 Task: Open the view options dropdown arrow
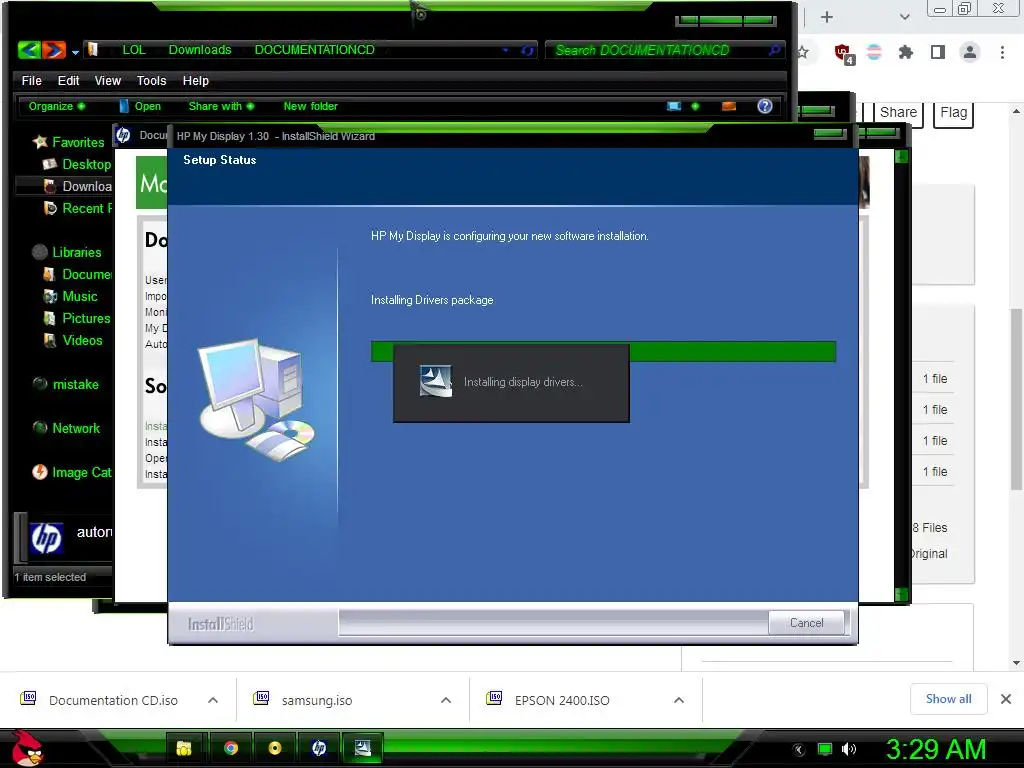pos(696,106)
